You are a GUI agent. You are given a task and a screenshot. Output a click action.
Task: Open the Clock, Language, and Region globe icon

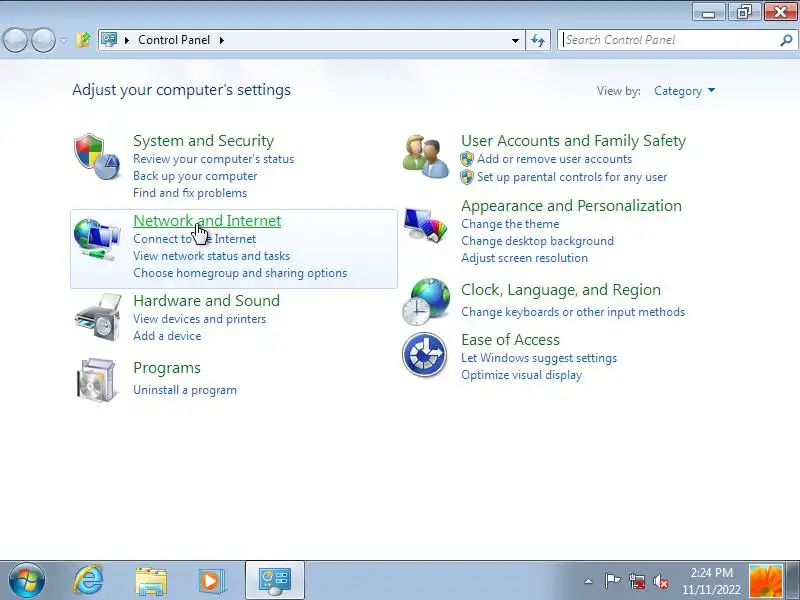[426, 302]
